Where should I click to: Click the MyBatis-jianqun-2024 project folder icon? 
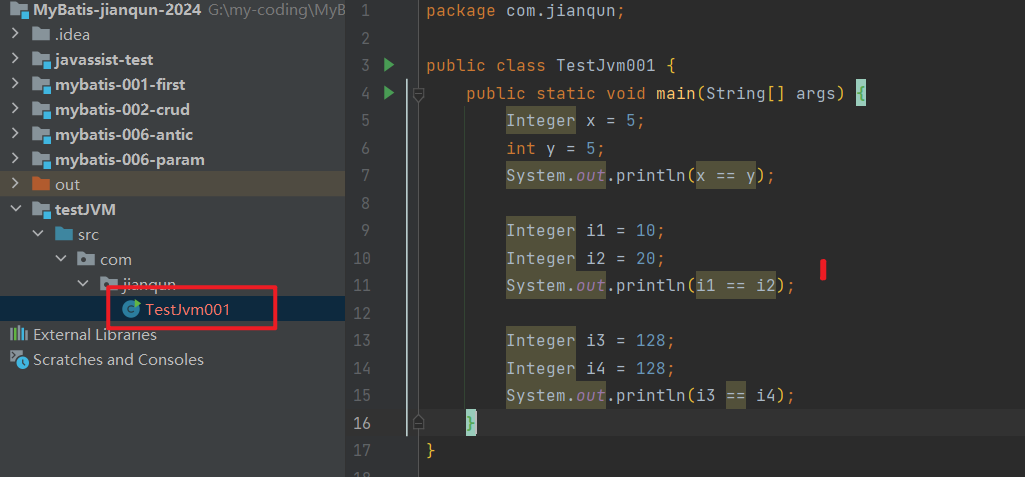coord(19,10)
